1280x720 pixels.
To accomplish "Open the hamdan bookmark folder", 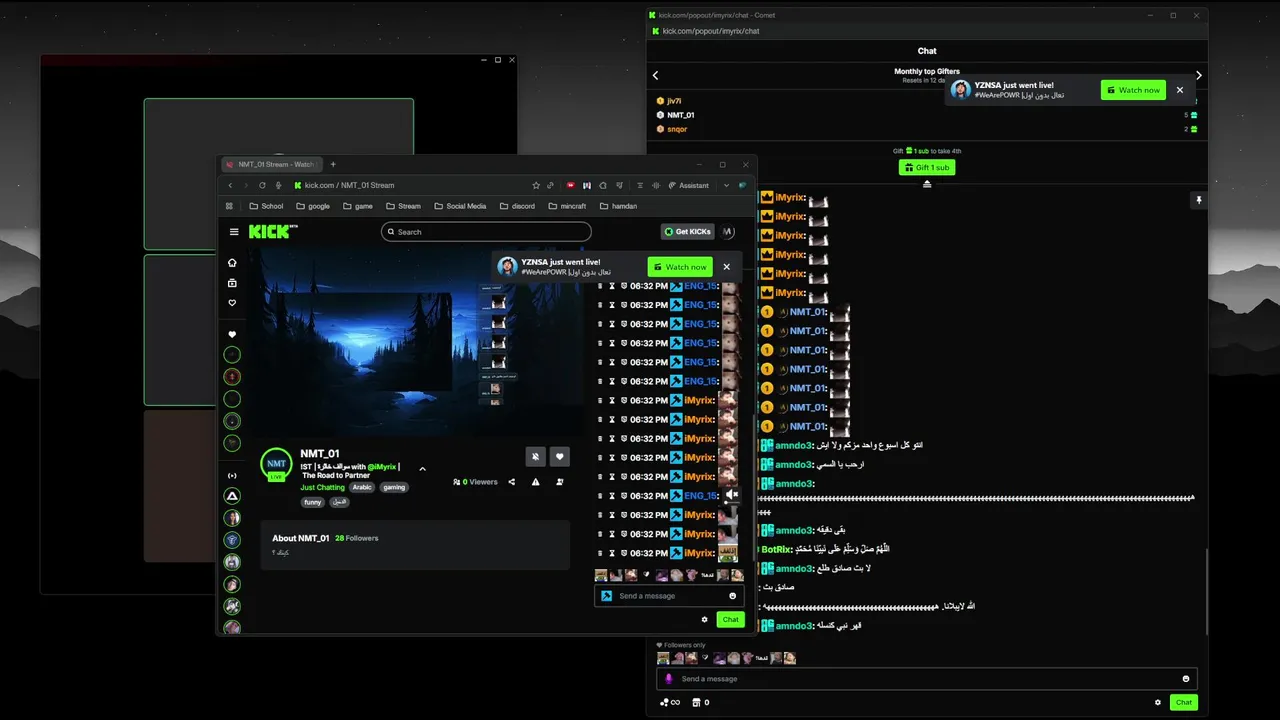I will click(618, 206).
